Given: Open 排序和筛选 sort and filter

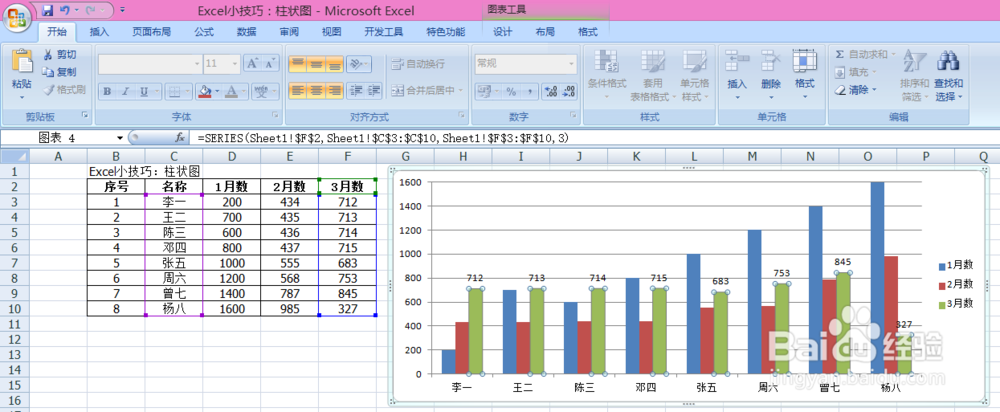Looking at the screenshot, I should click(x=915, y=76).
